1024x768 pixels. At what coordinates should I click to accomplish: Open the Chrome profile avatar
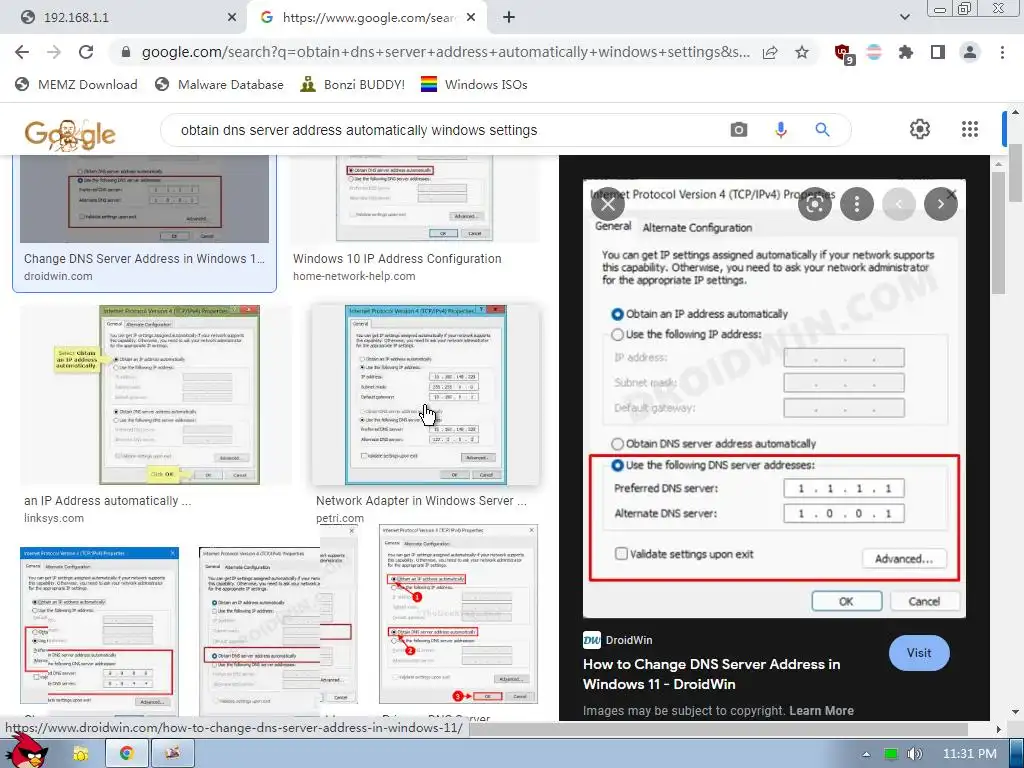[970, 52]
